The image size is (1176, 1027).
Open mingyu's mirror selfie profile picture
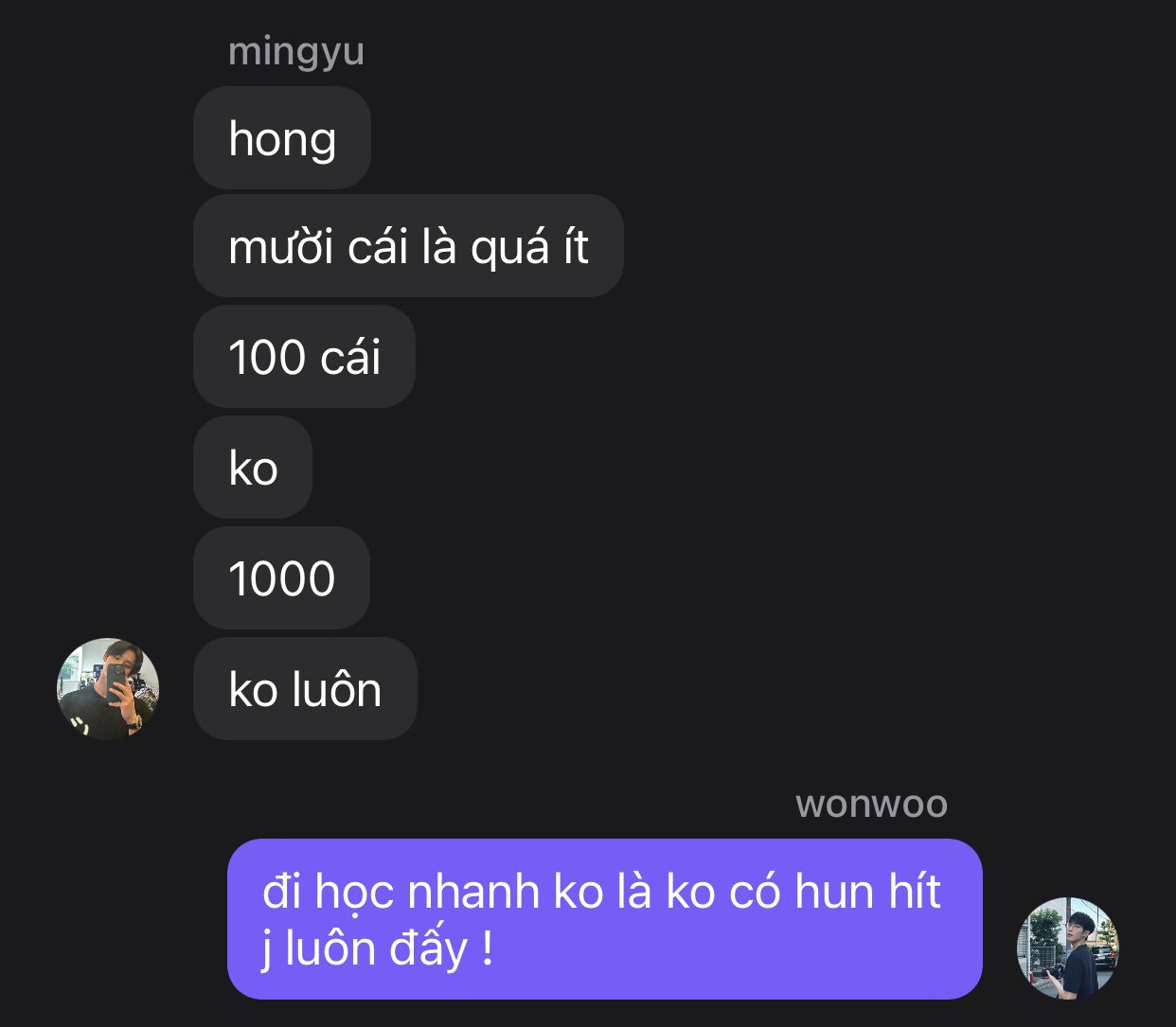point(108,688)
